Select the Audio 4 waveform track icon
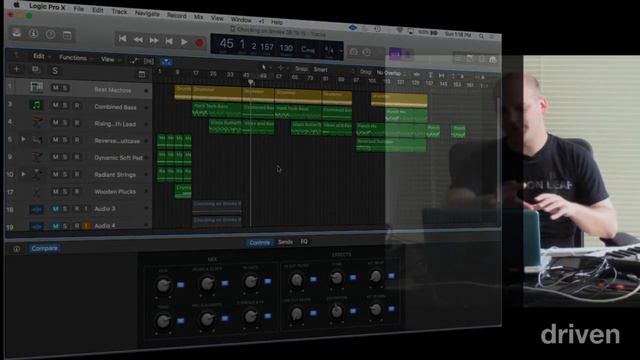 37,226
